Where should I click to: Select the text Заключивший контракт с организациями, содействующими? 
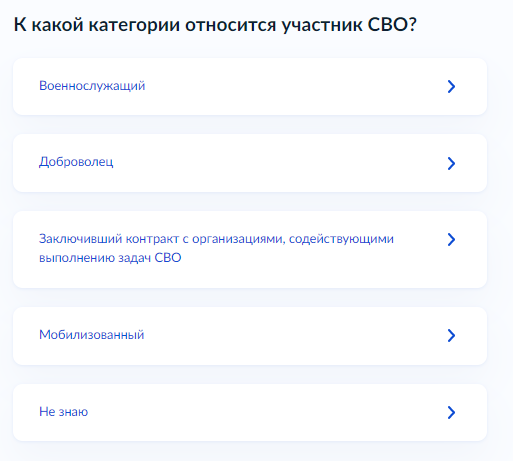(x=216, y=239)
